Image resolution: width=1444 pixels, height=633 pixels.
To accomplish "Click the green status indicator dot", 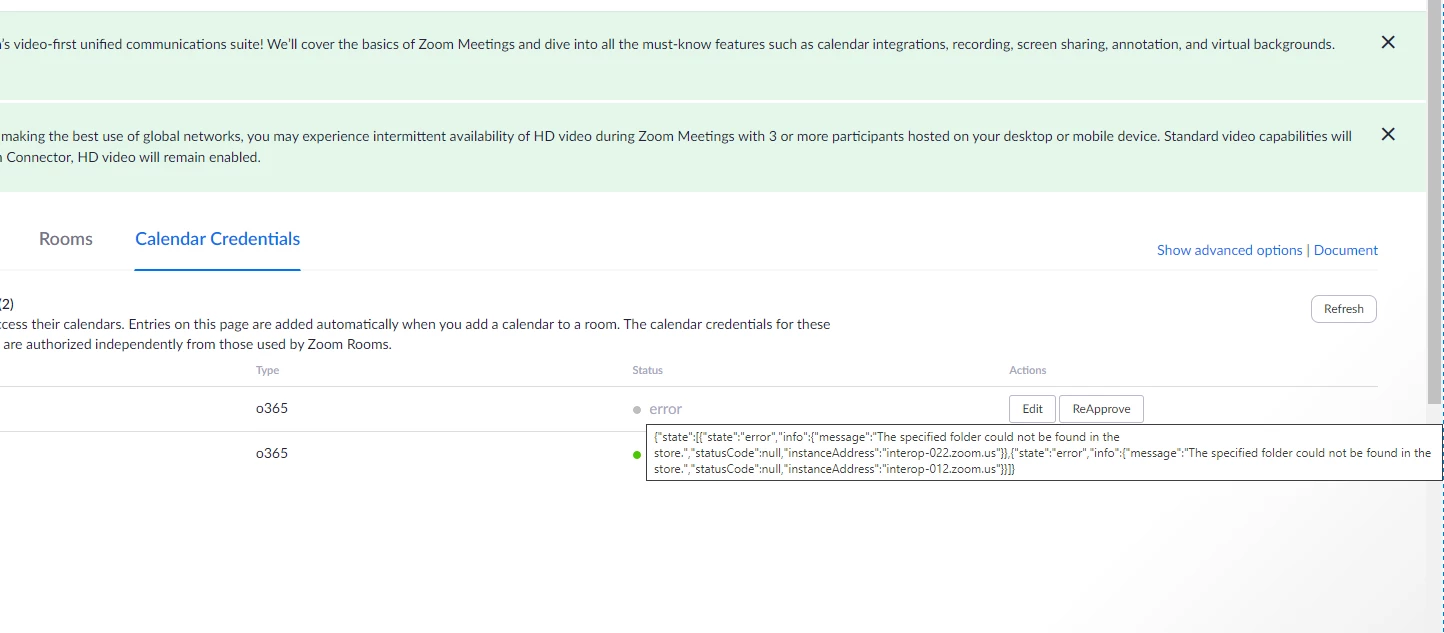I will click(x=637, y=455).
